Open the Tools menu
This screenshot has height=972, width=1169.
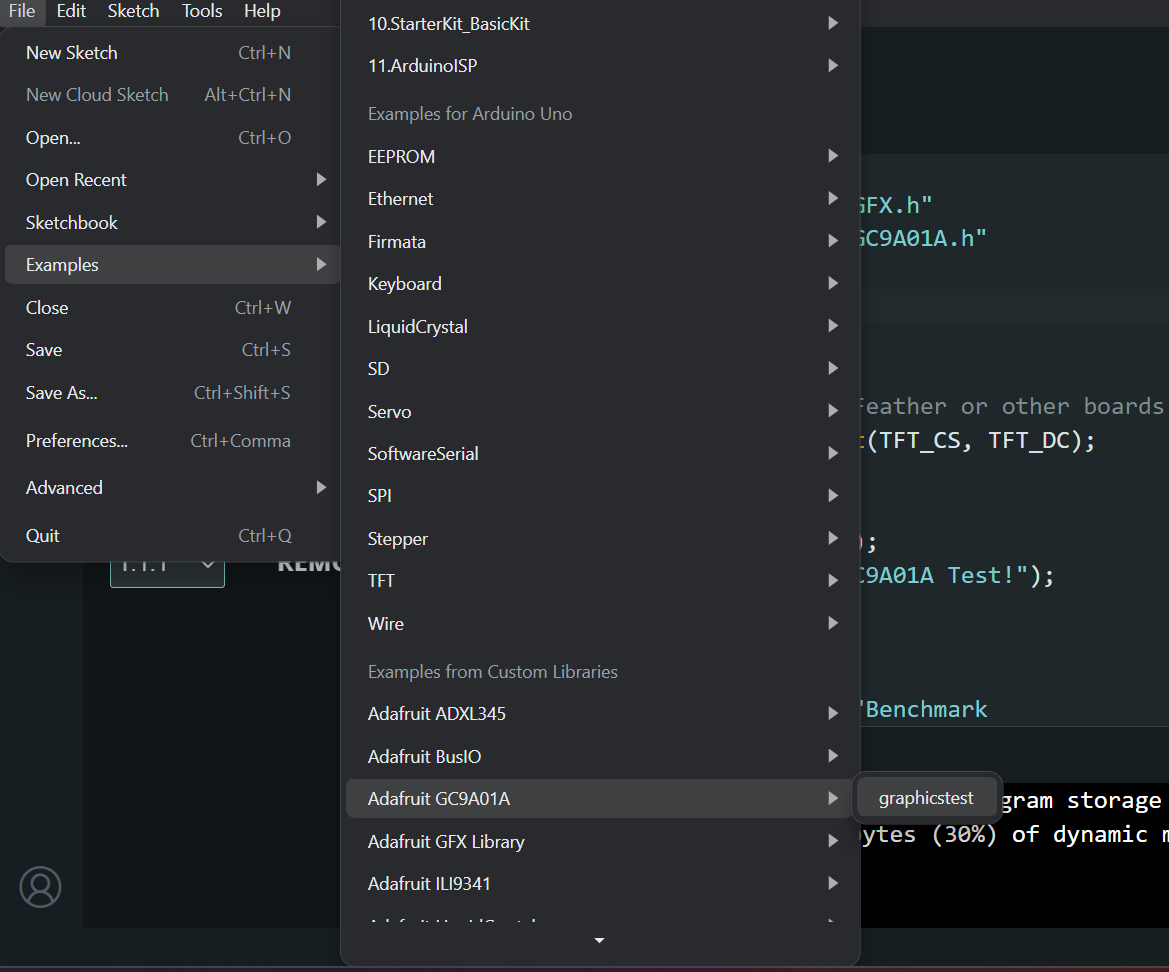[202, 11]
